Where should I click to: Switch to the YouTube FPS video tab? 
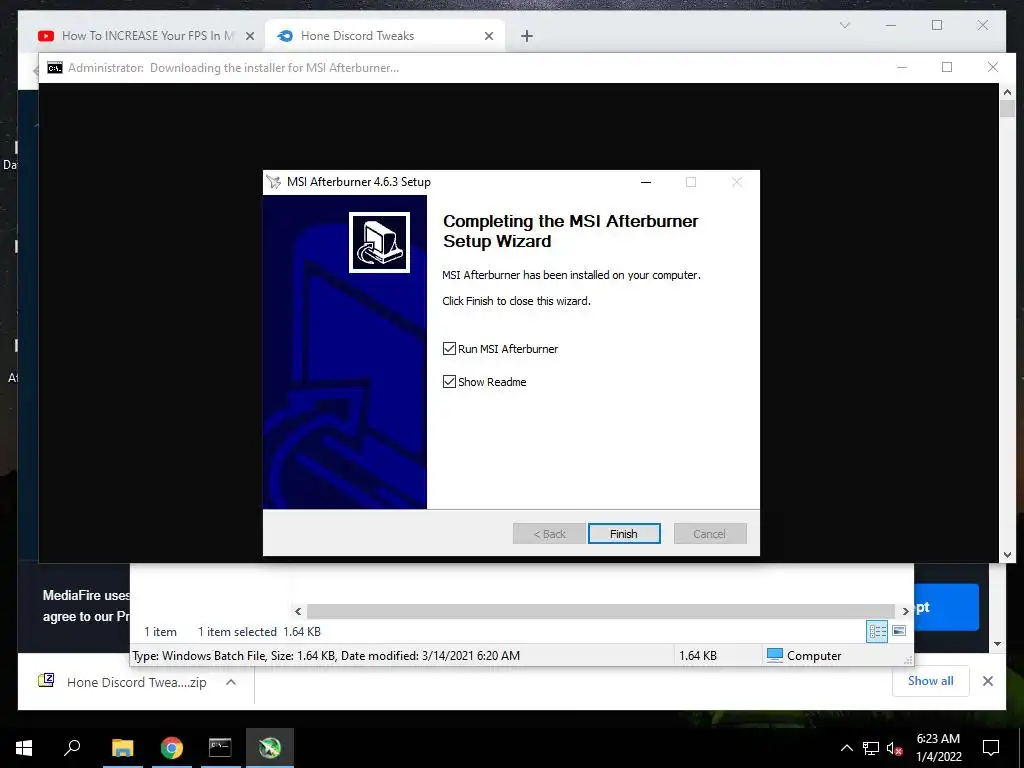(x=146, y=36)
